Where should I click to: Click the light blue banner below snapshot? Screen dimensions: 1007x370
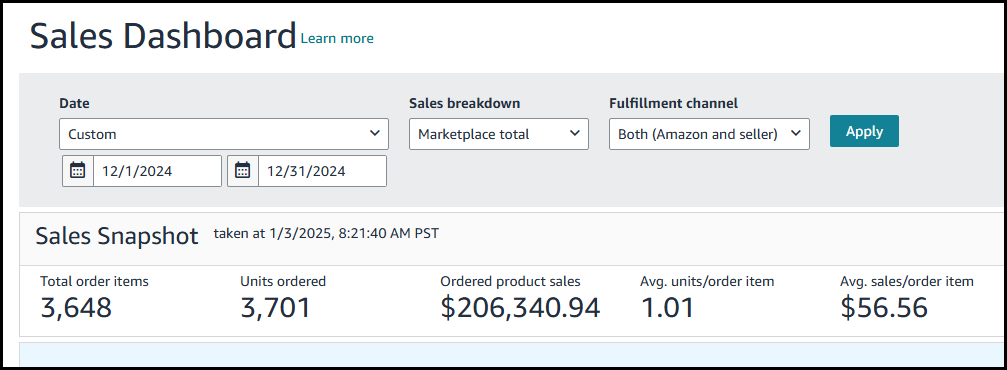click(x=512, y=355)
